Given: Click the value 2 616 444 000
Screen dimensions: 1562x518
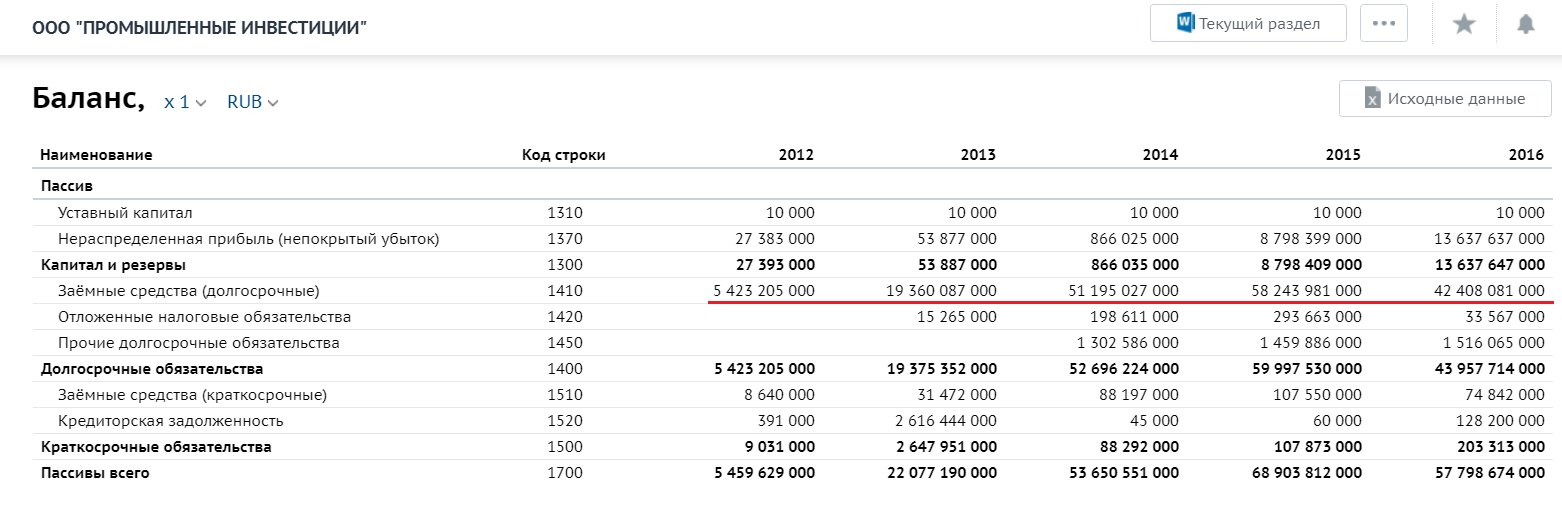Looking at the screenshot, I should [x=948, y=421].
